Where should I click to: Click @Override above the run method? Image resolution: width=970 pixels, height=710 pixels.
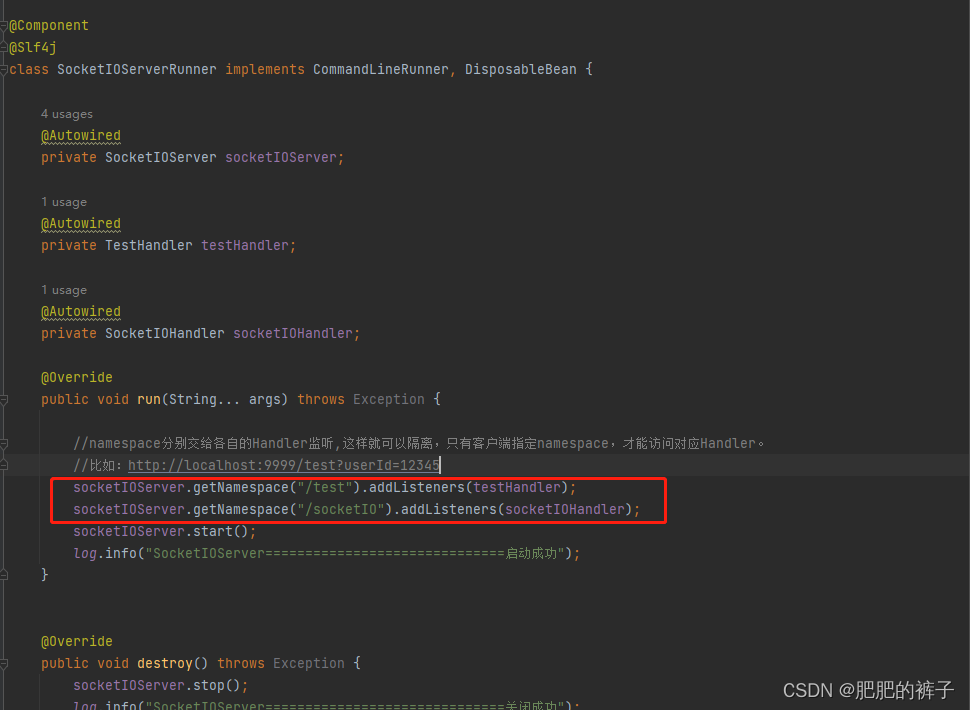click(77, 377)
